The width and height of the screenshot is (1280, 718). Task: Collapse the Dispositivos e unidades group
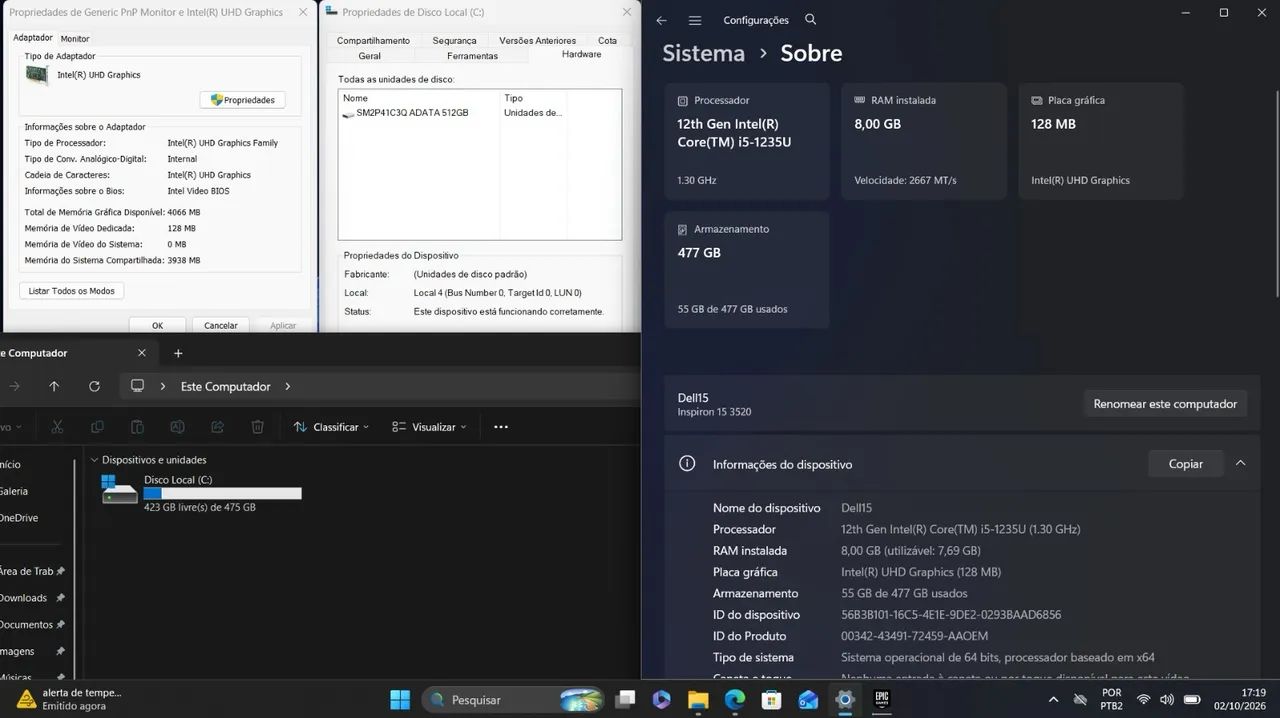95,460
